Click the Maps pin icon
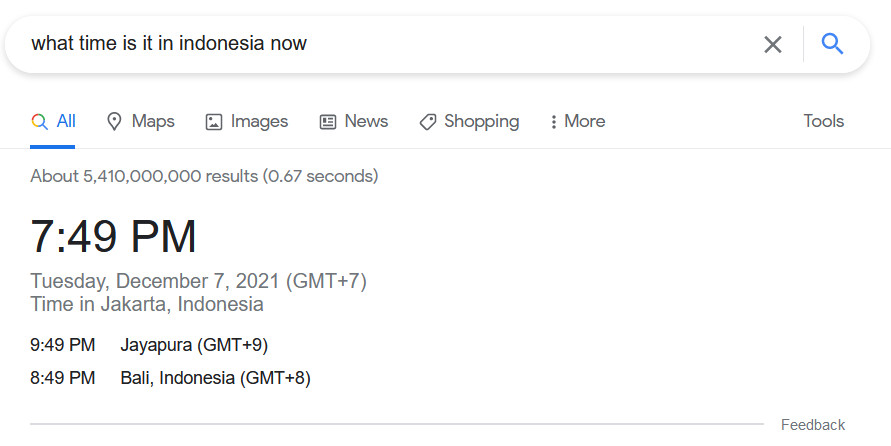Image resolution: width=891 pixels, height=446 pixels. pyautogui.click(x=114, y=121)
